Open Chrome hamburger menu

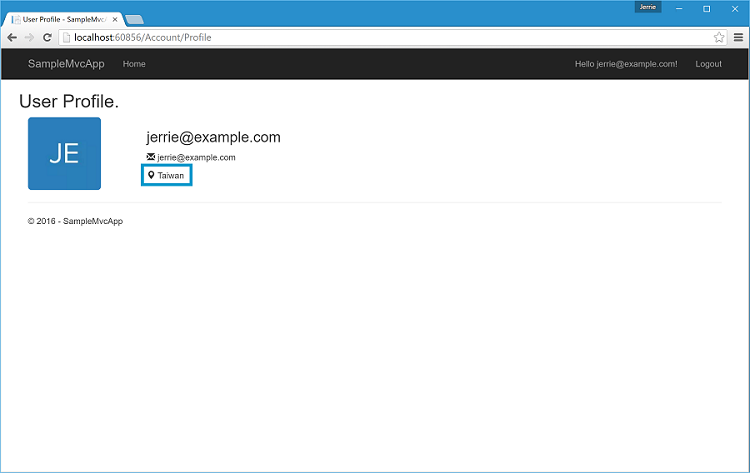[x=739, y=37]
